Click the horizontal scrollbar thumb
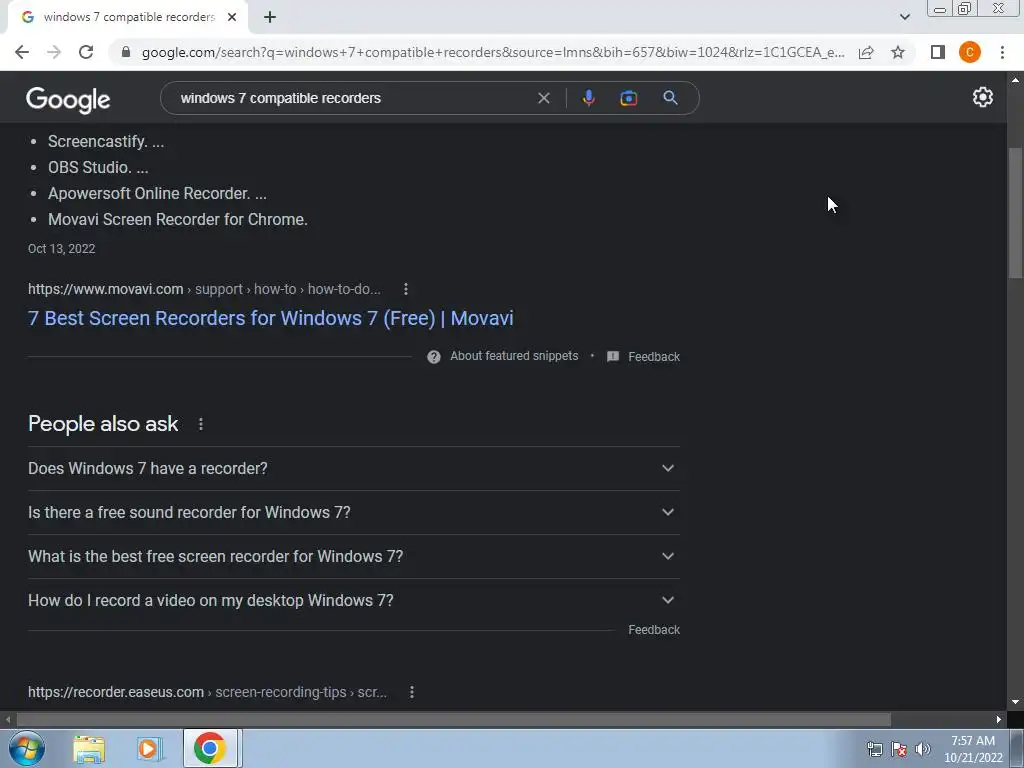The height and width of the screenshot is (768, 1024). pyautogui.click(x=453, y=719)
